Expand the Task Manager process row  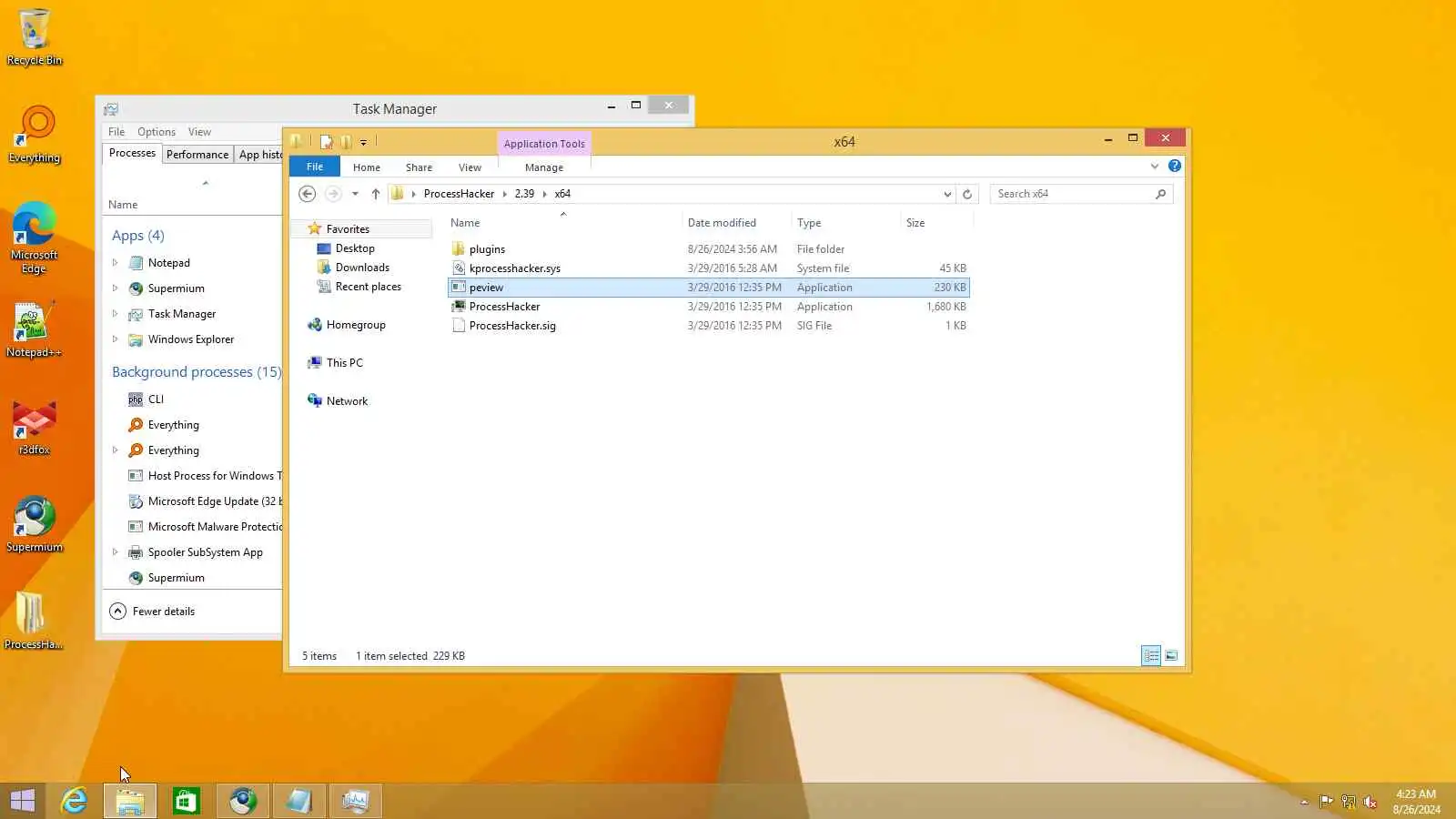(x=115, y=314)
